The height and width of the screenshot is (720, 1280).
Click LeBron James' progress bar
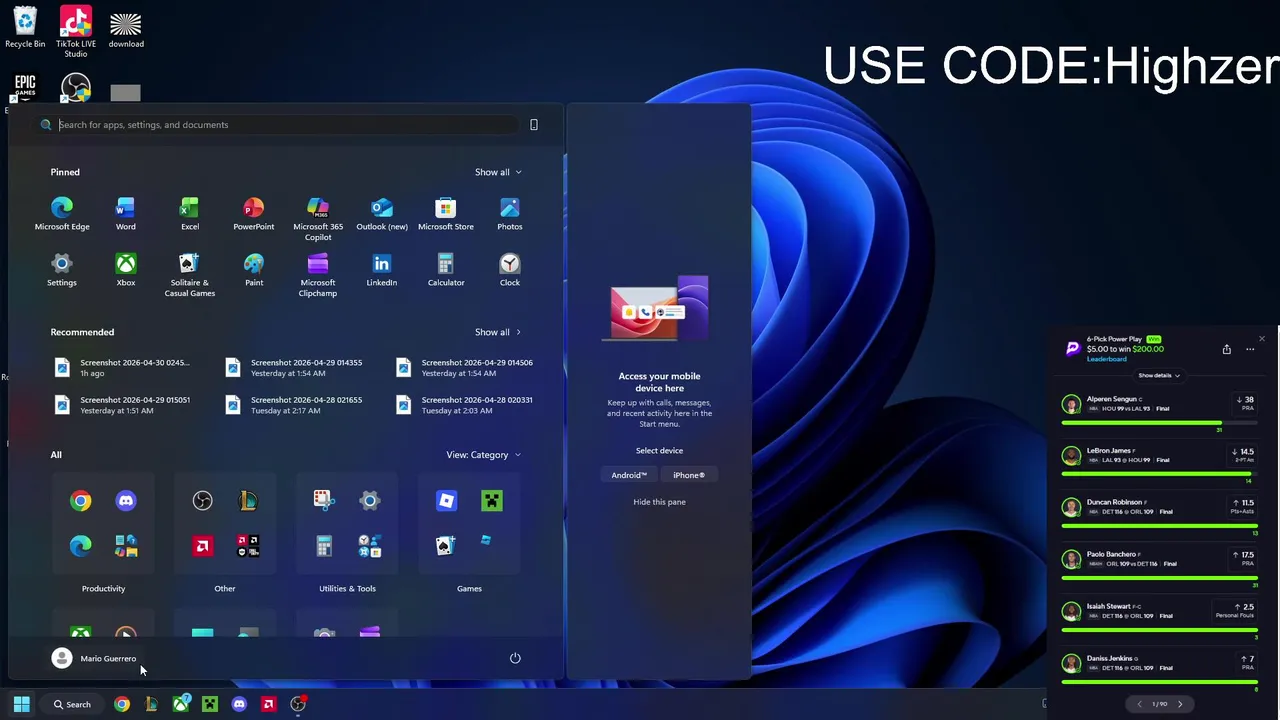1159,474
